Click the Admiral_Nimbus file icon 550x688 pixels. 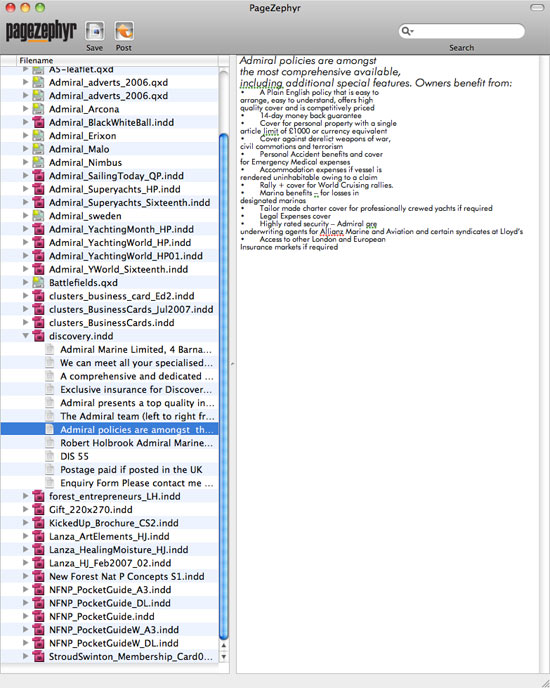click(39, 162)
